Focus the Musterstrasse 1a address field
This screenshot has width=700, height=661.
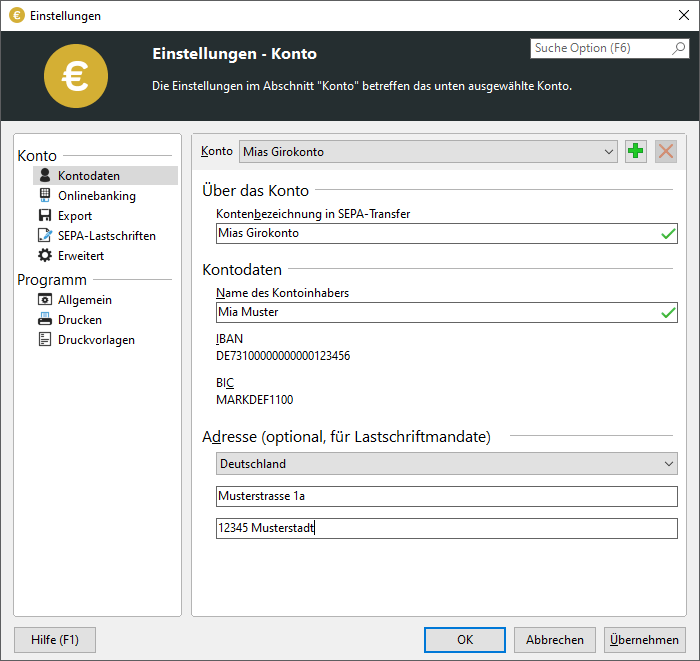pyautogui.click(x=446, y=497)
